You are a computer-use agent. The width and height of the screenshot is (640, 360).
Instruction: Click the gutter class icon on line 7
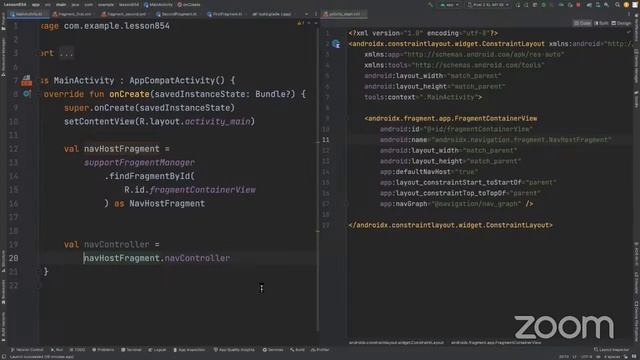27,80
